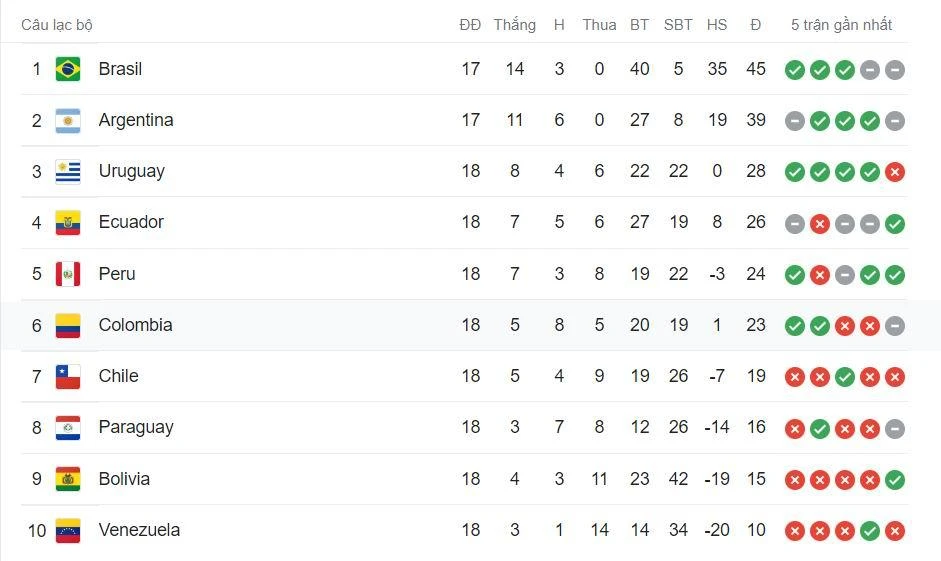
Task: Click Ecuador's green win icon in recent matches
Action: tap(895, 224)
